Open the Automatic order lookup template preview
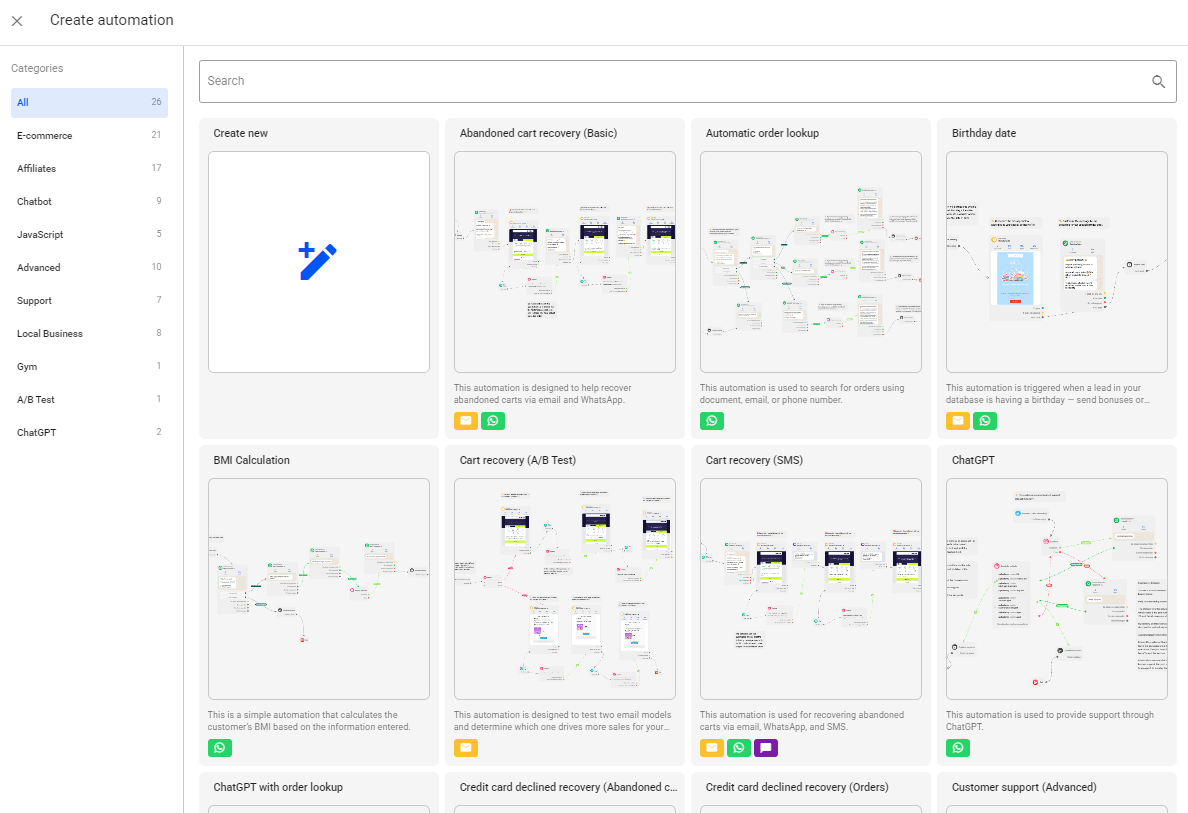 click(810, 262)
